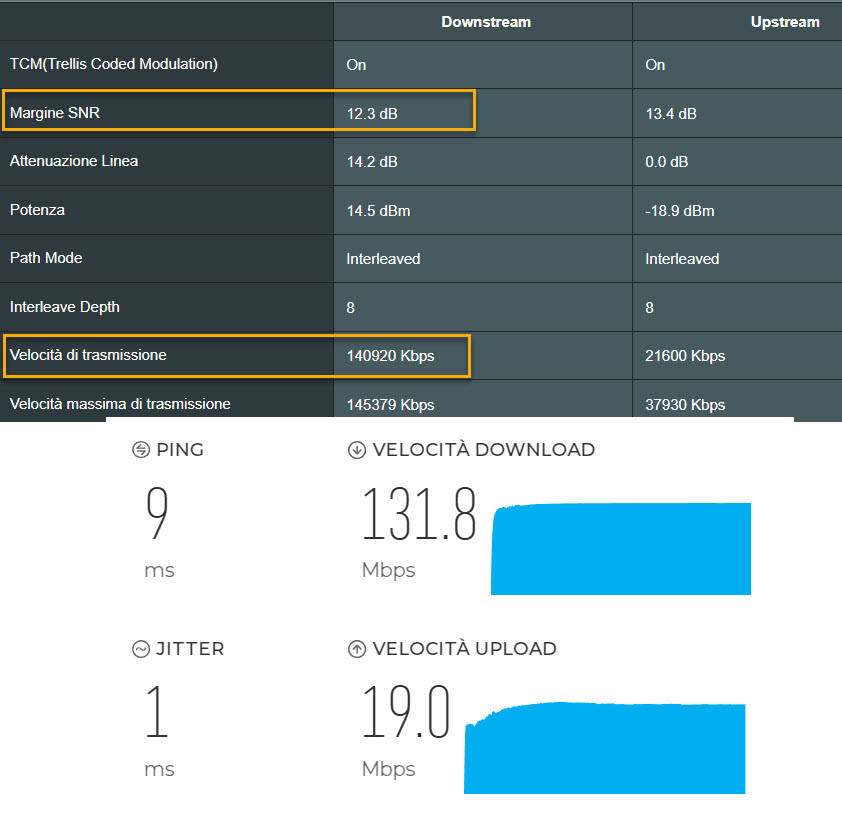Click the ms unit under ping value

[159, 571]
